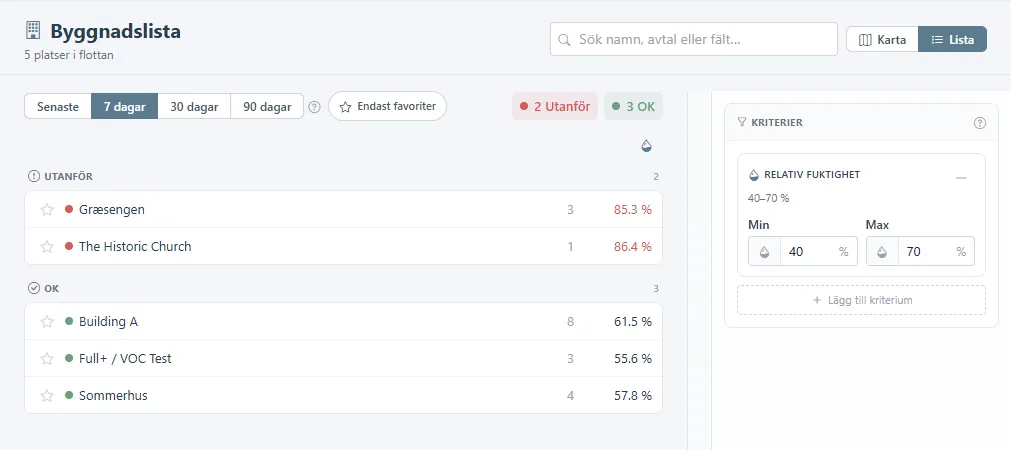
Task: Favorite The Historic Church star icon
Action: point(47,246)
